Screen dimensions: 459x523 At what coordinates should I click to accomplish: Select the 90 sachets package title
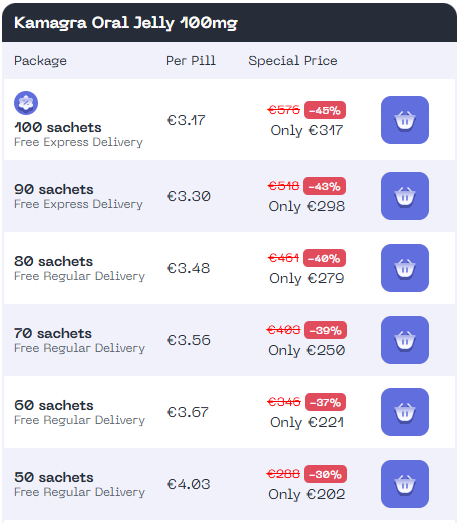[54, 189]
